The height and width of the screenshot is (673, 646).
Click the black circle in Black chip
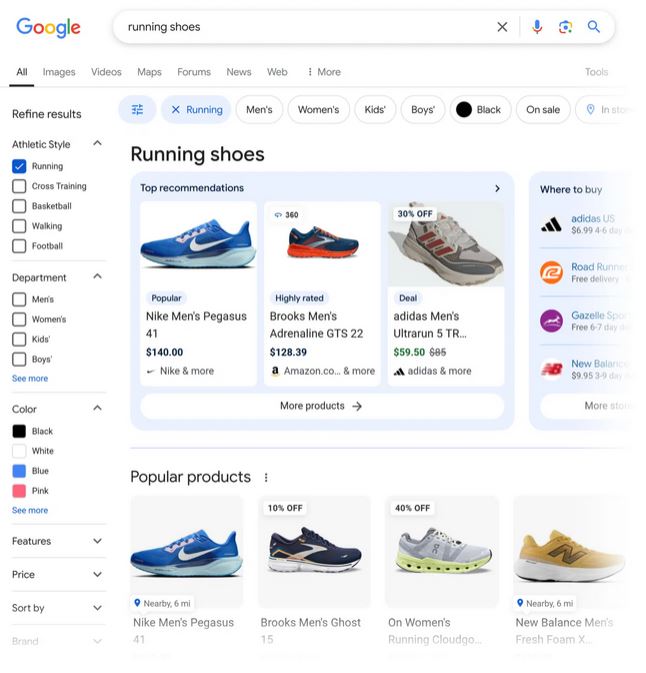click(464, 110)
